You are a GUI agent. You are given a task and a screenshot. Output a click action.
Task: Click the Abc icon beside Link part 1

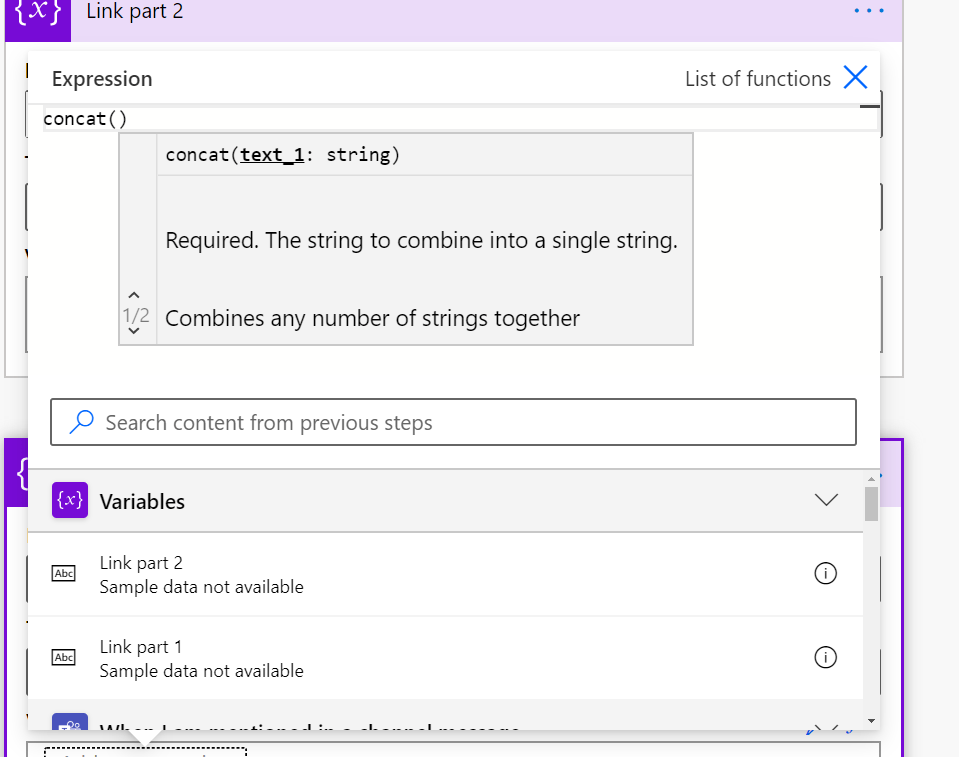coord(63,658)
